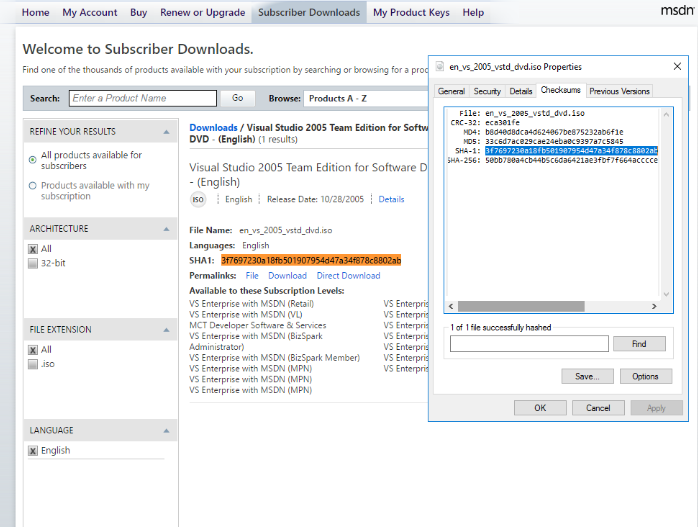
Task: Click the scroll down arrow in checksums box
Action: pos(666,294)
